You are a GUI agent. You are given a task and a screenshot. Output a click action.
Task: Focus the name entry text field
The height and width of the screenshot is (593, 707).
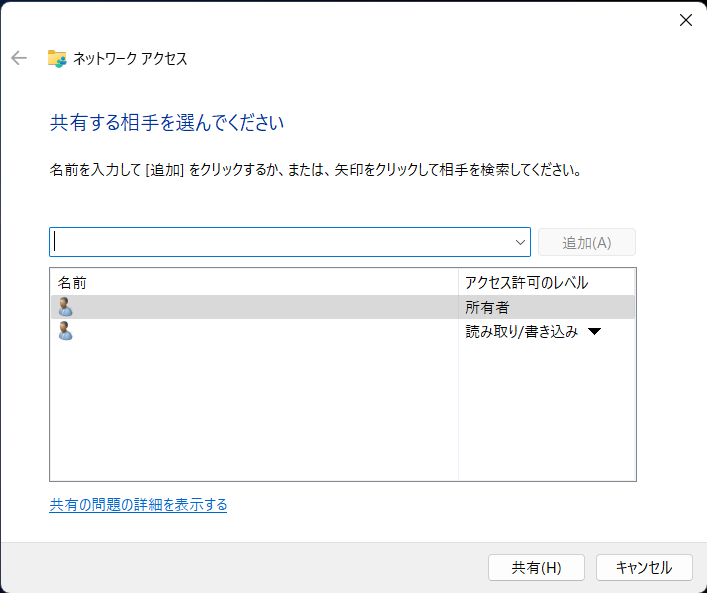pos(280,242)
